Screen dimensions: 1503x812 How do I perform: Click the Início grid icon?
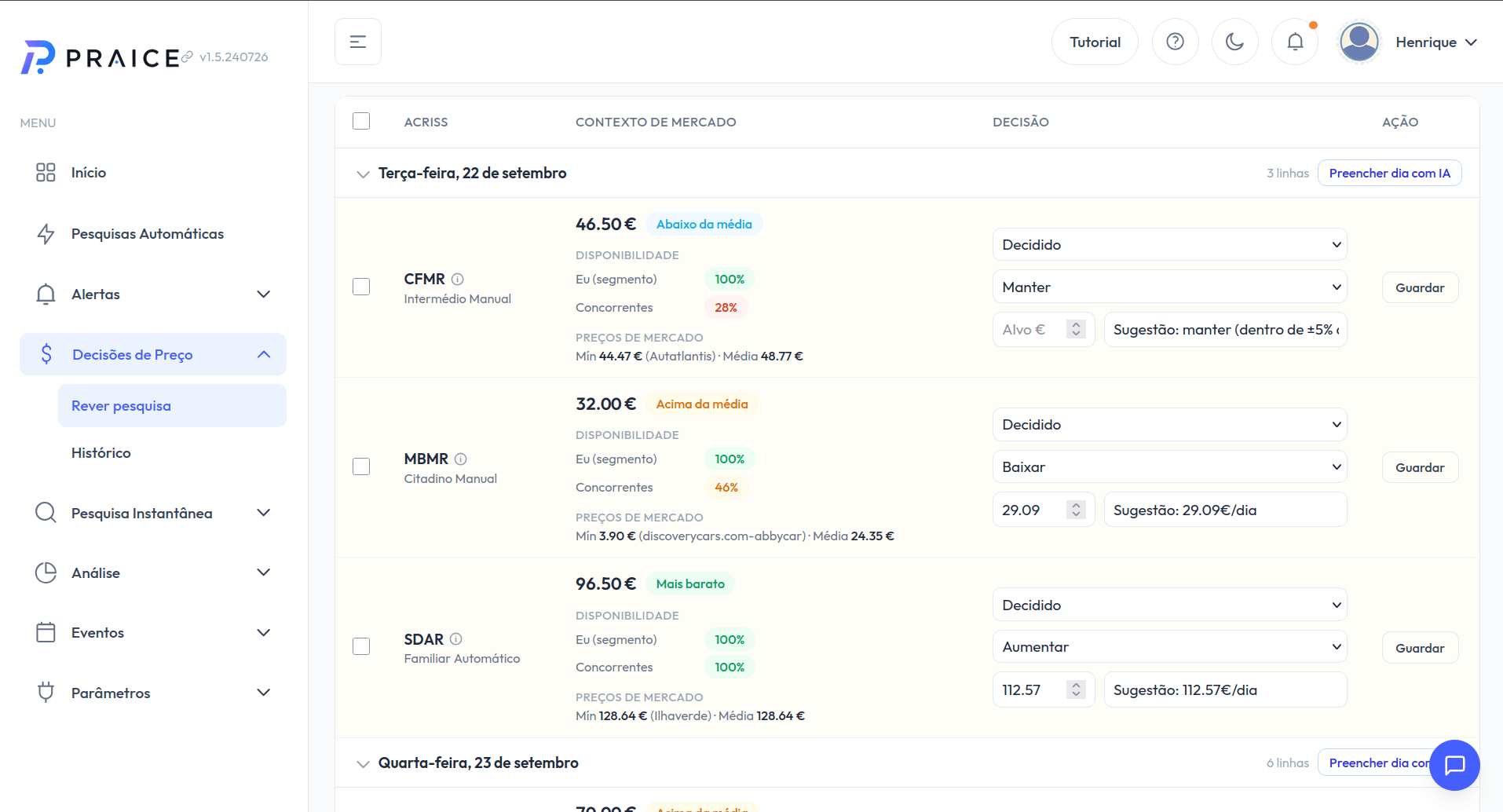pyautogui.click(x=46, y=173)
